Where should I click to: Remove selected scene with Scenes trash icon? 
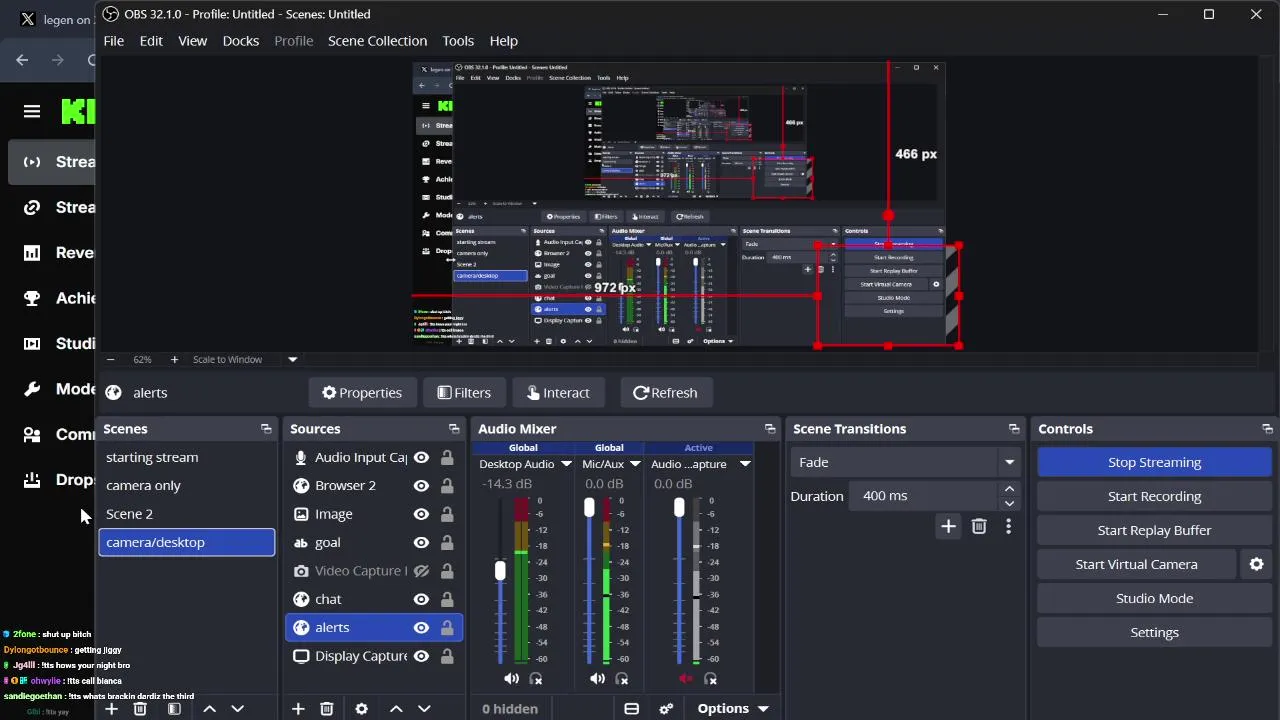(x=140, y=708)
